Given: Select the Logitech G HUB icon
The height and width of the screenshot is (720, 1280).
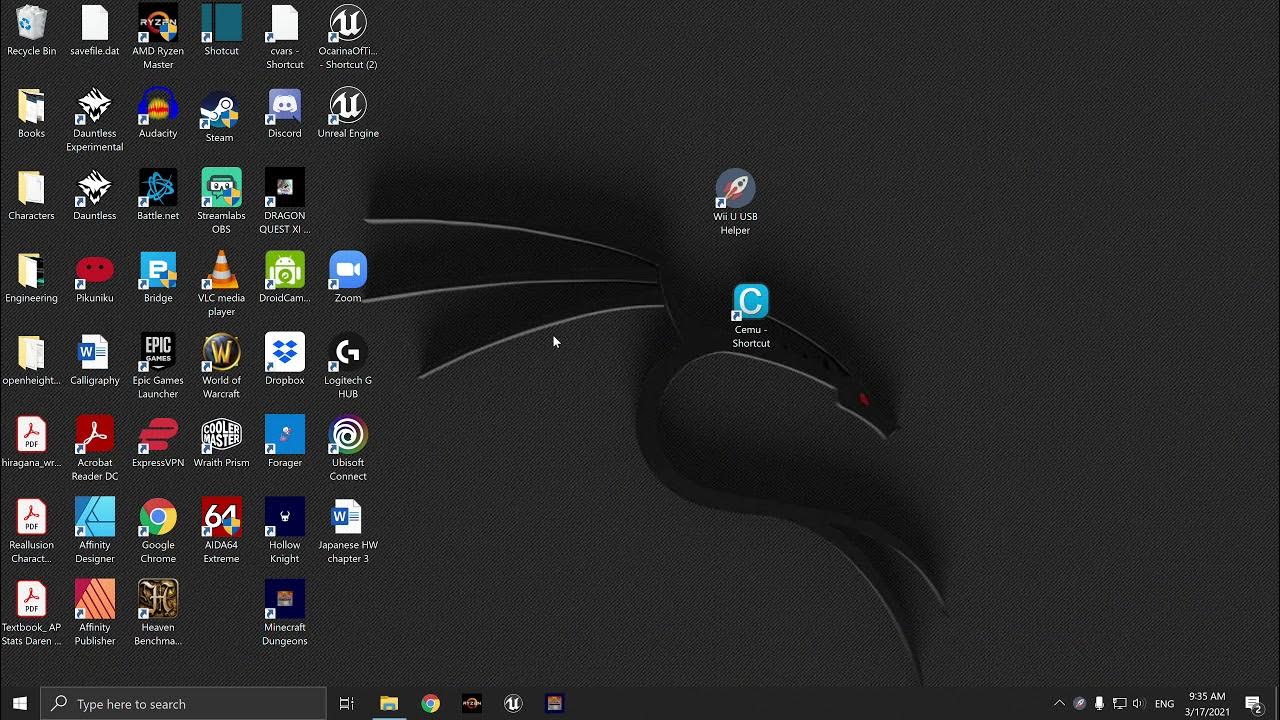Looking at the screenshot, I should (x=348, y=367).
